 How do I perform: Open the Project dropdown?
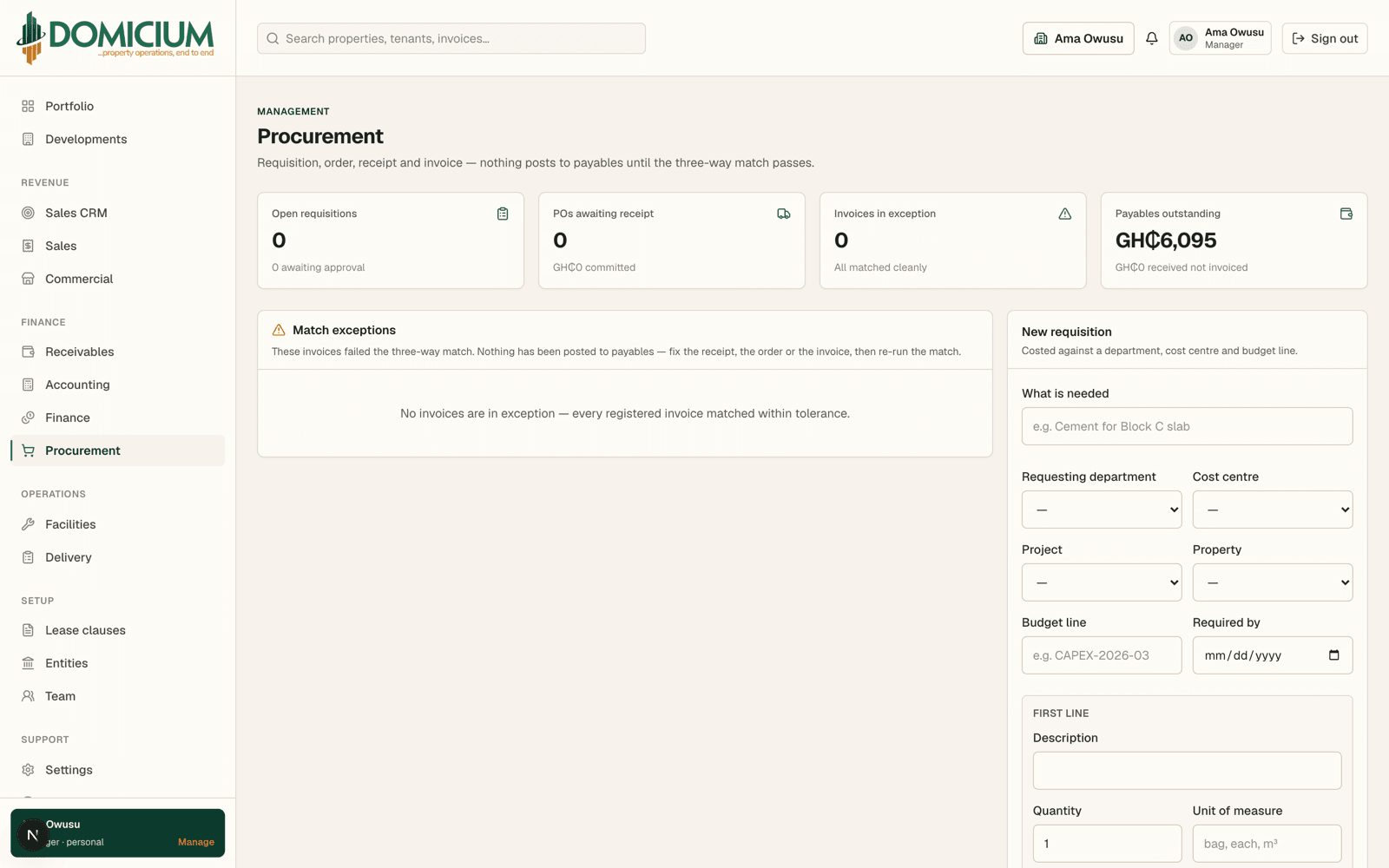1102,582
